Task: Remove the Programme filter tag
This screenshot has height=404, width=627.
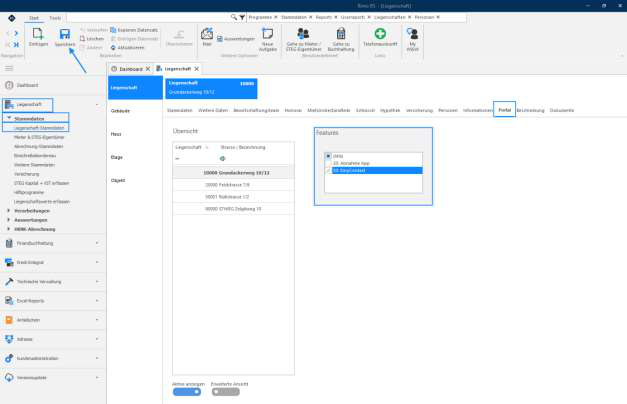Action: (276, 17)
